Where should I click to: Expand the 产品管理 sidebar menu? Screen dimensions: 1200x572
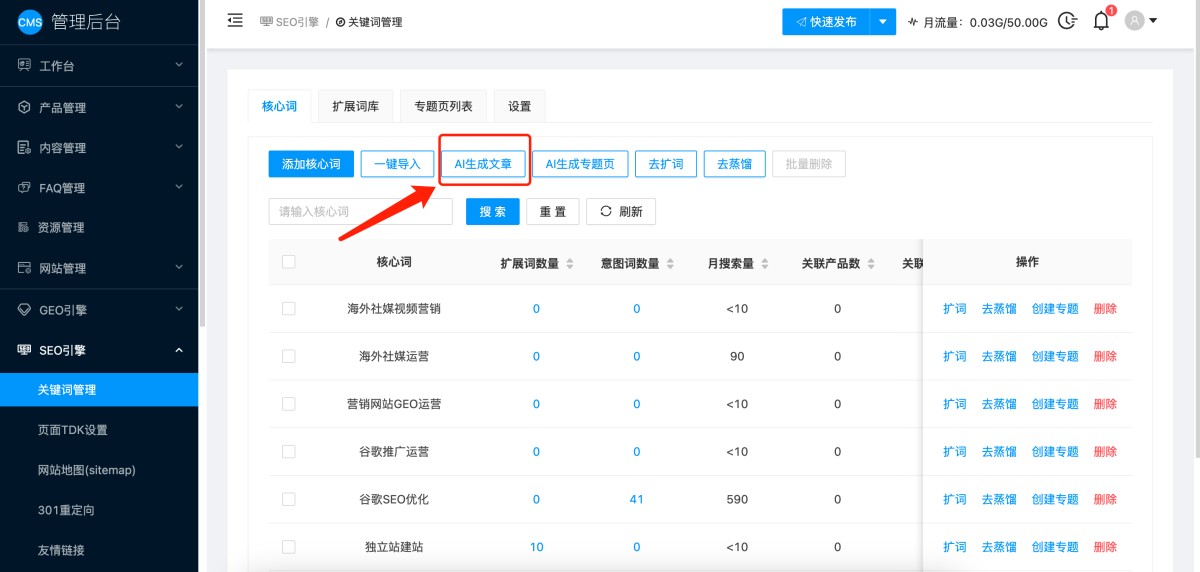point(99,107)
